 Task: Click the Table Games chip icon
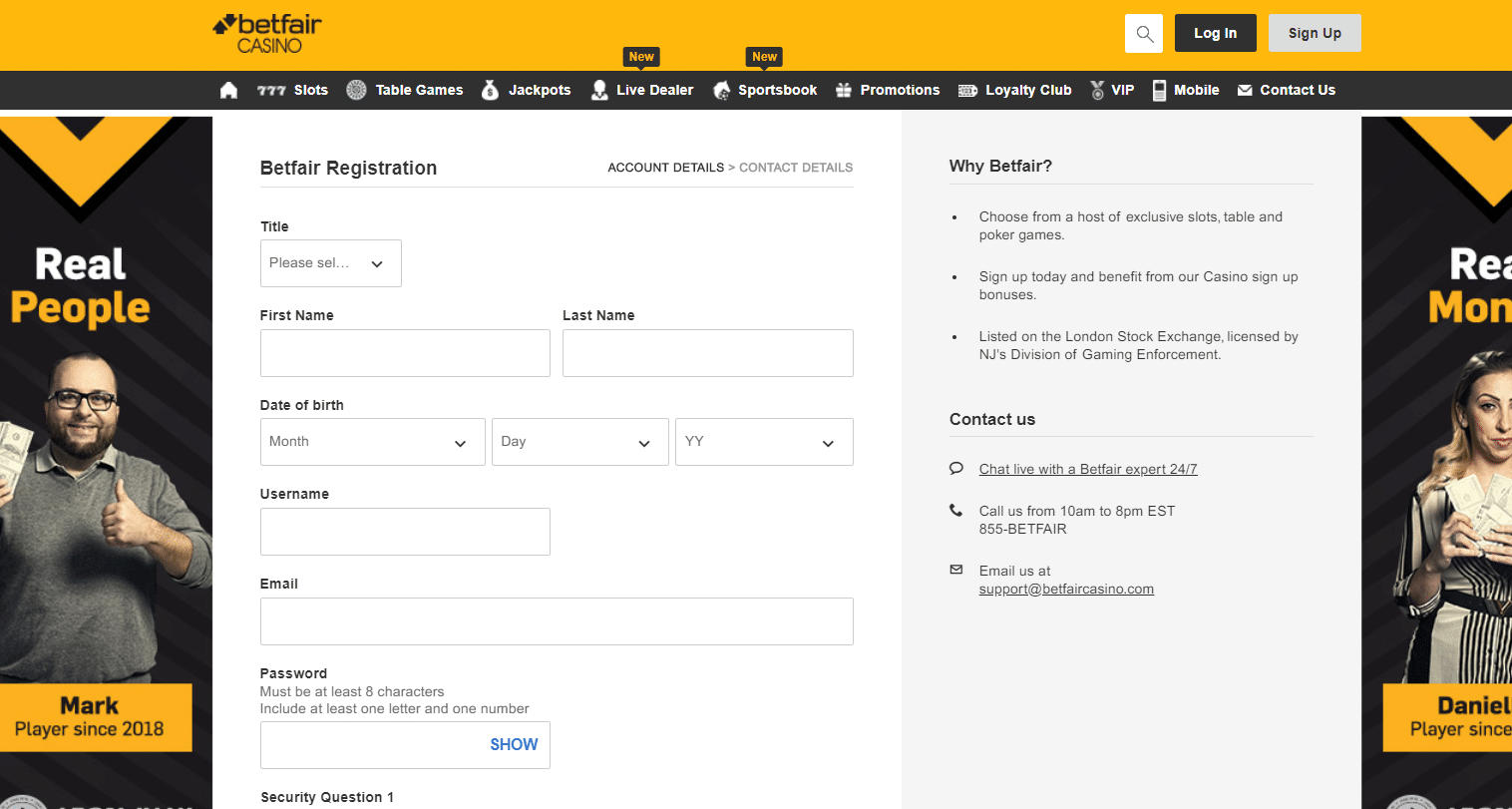(356, 90)
